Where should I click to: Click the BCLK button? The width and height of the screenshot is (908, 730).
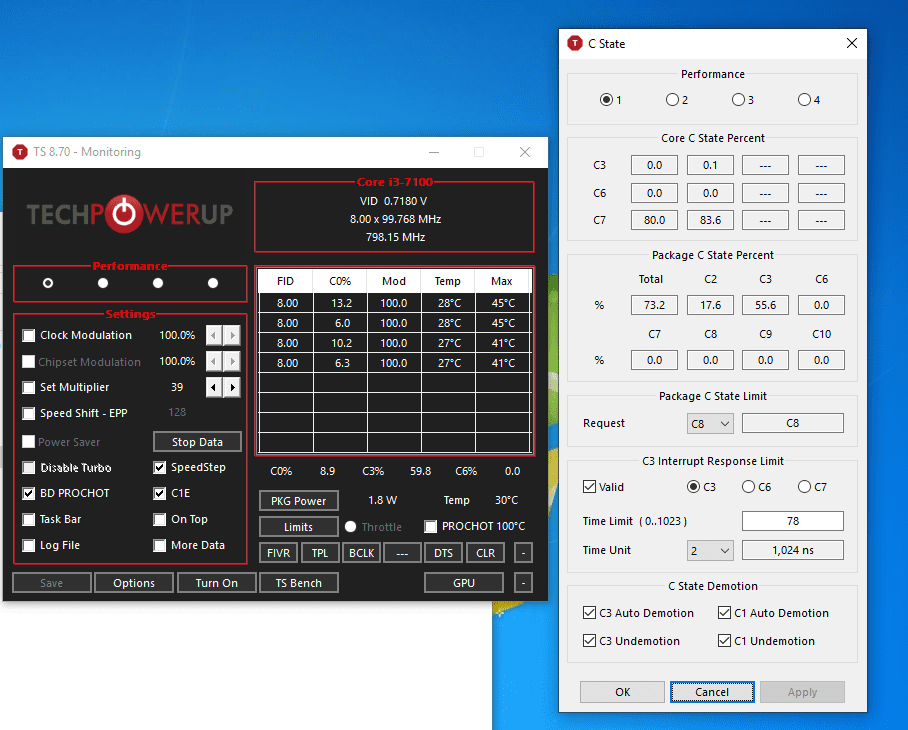pos(361,553)
